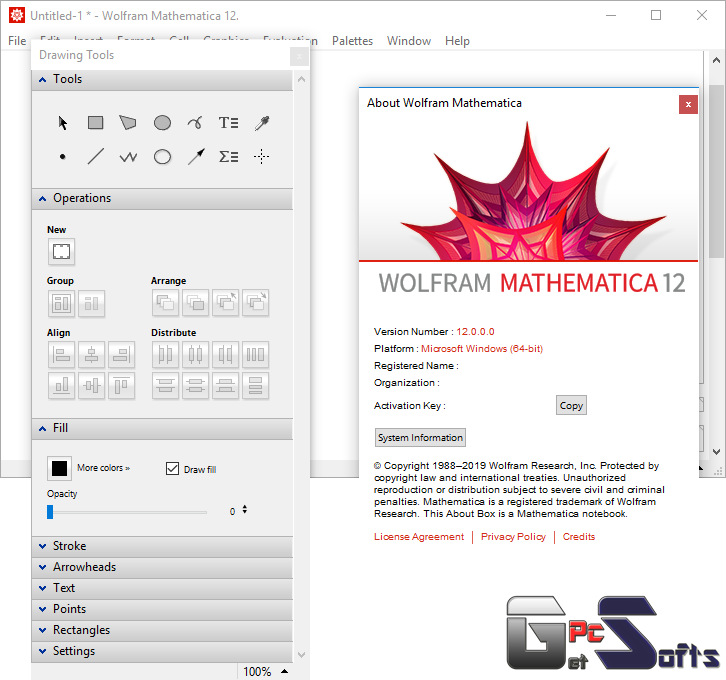The height and width of the screenshot is (680, 726).
Task: Select the coordinates crosshair tool
Action: [262, 156]
